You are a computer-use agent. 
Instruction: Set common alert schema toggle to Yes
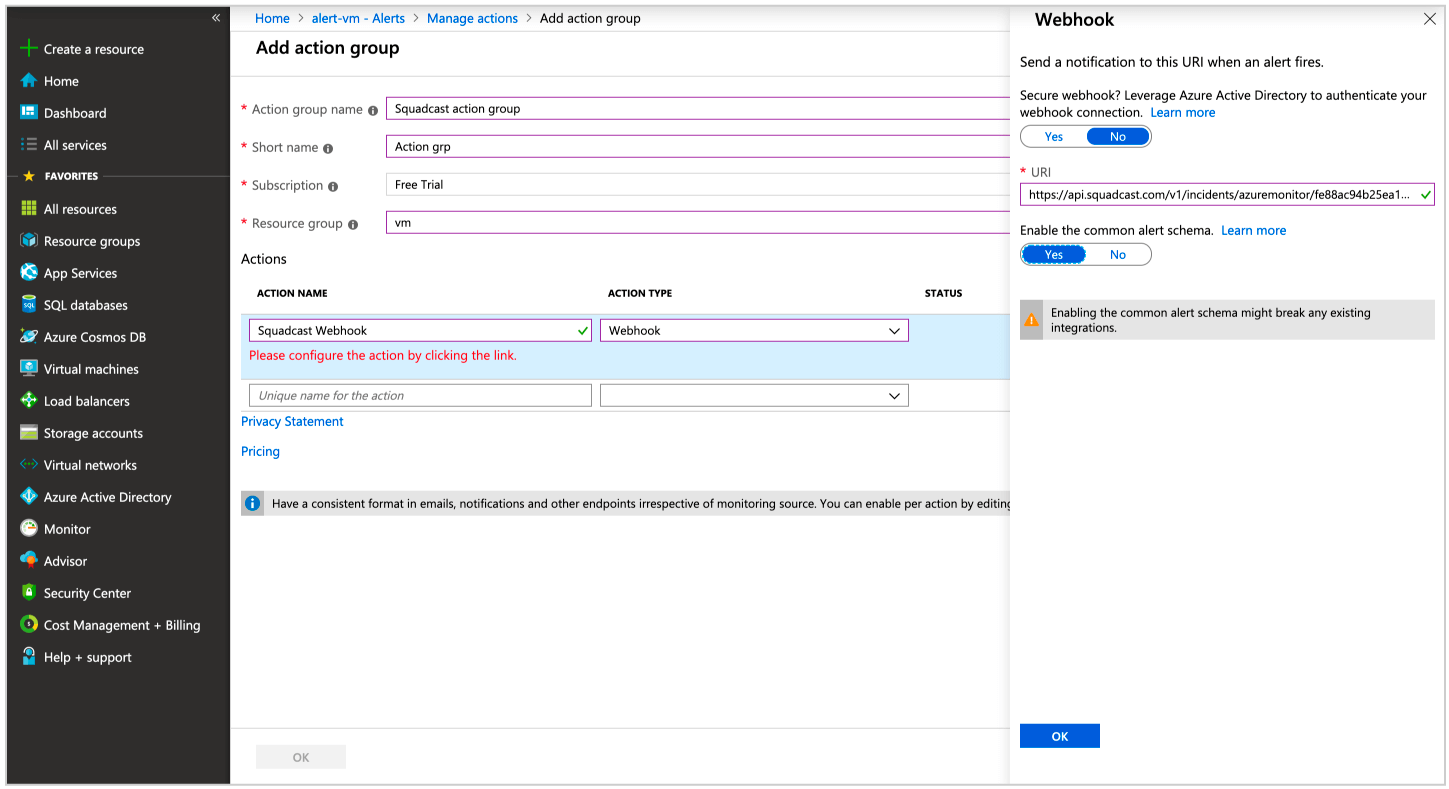pos(1054,255)
